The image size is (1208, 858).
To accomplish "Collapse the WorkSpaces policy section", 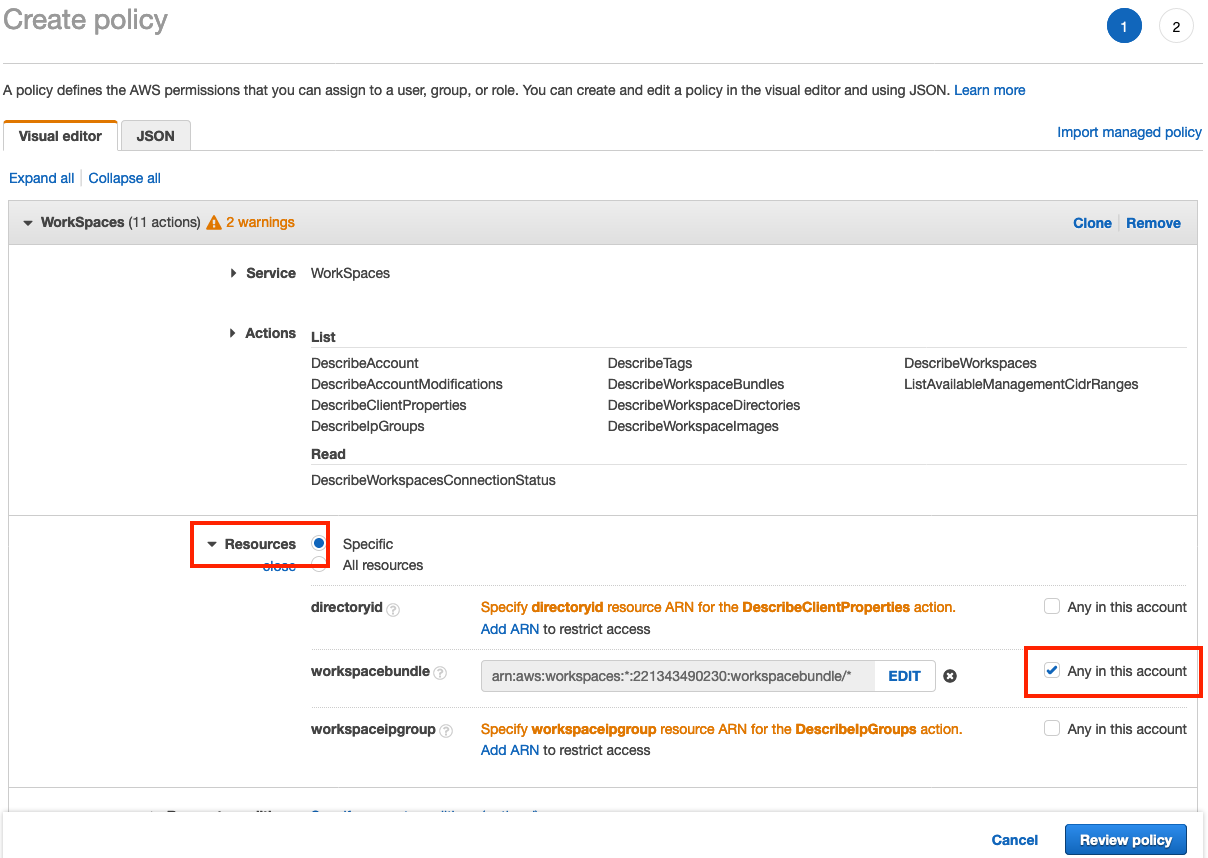I will [28, 223].
